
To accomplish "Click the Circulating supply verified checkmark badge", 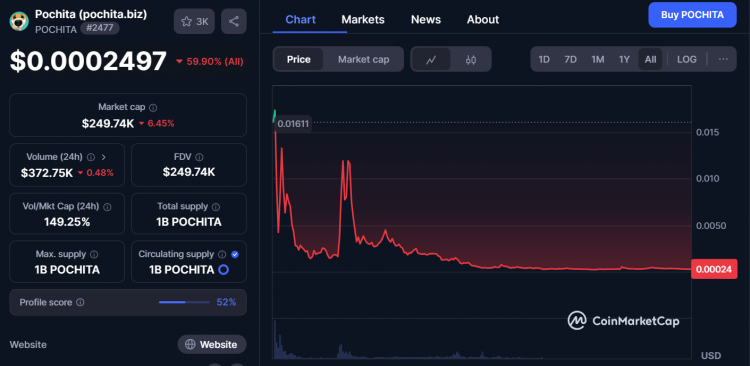I will tap(235, 255).
